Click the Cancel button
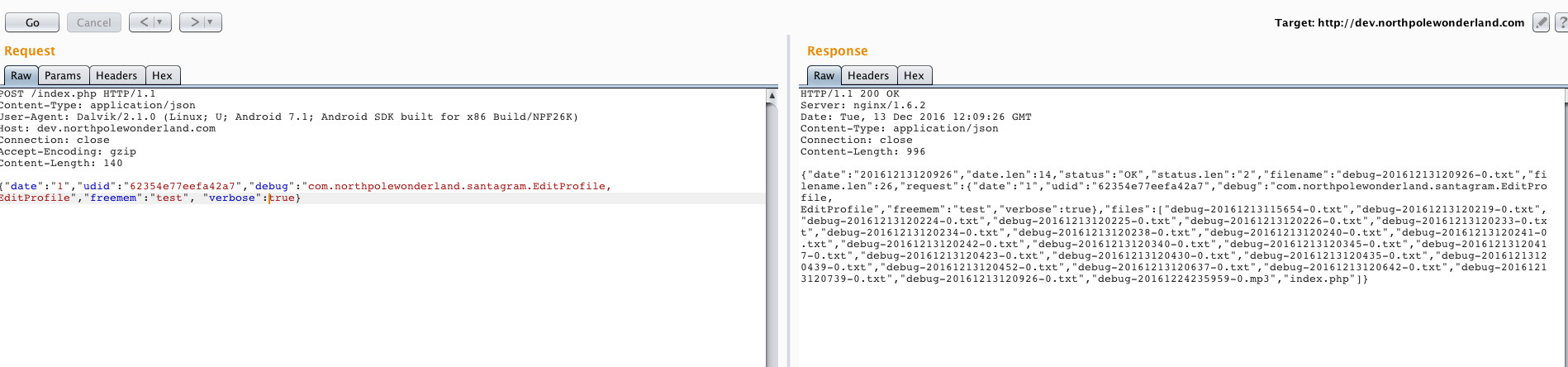The image size is (1568, 367). click(93, 22)
